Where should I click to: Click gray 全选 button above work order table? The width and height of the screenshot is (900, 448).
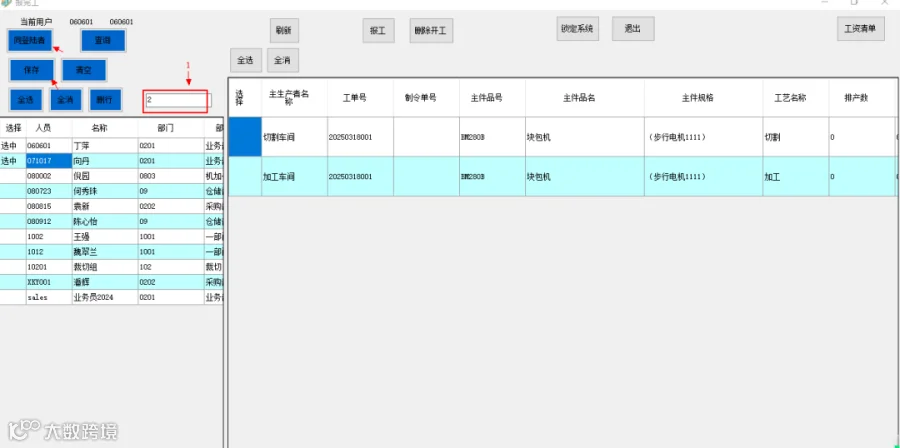tap(246, 60)
